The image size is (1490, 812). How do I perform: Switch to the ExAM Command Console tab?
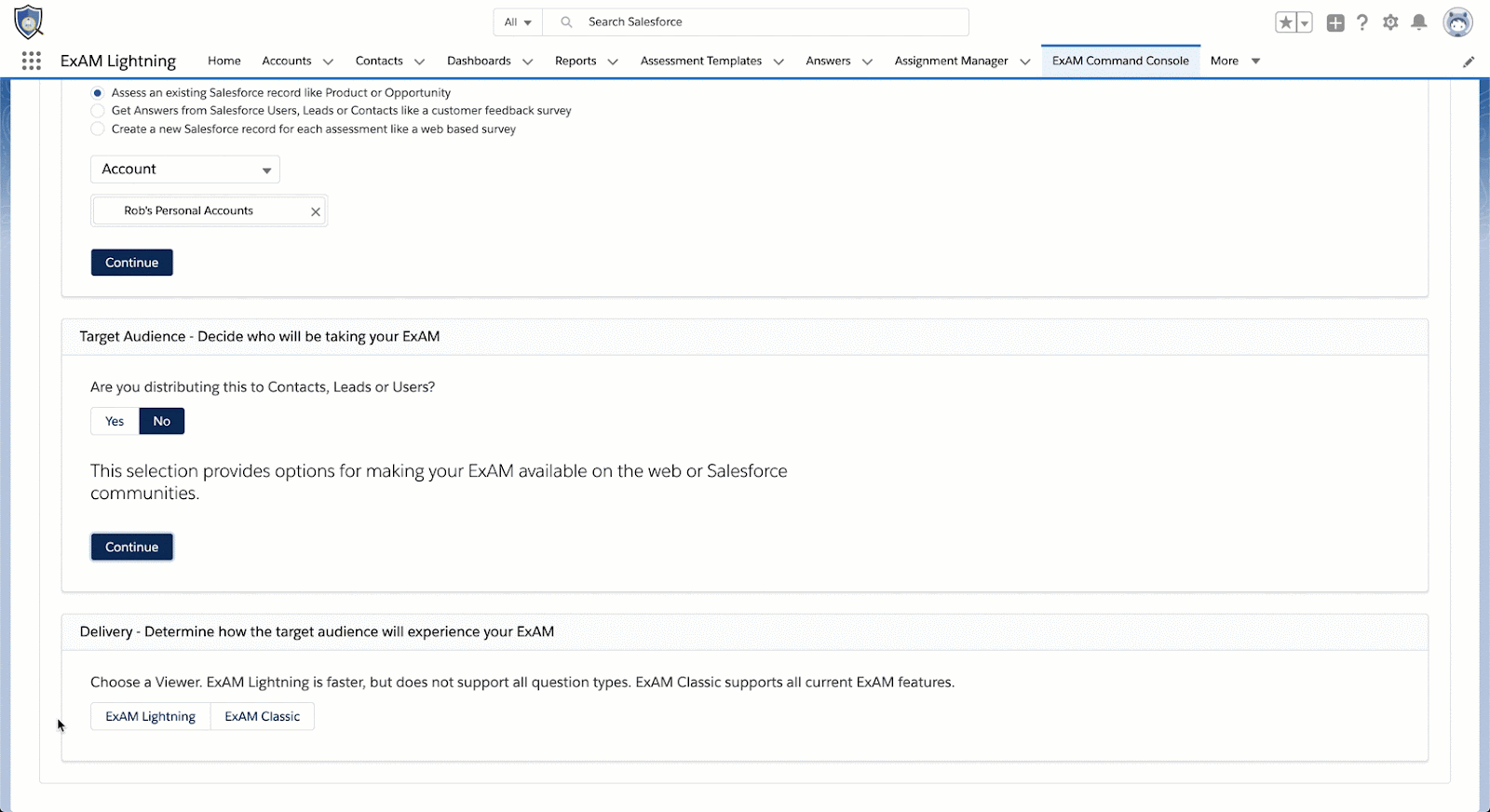1120,61
